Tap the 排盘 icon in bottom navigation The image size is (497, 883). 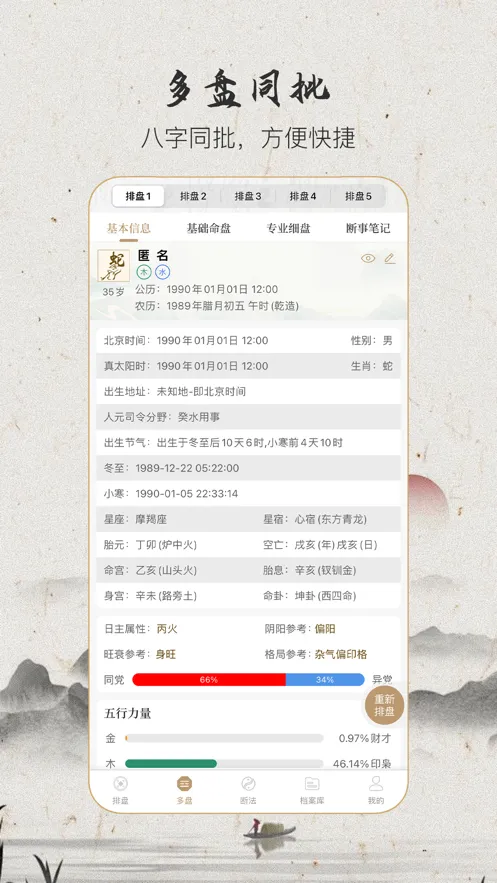(120, 783)
